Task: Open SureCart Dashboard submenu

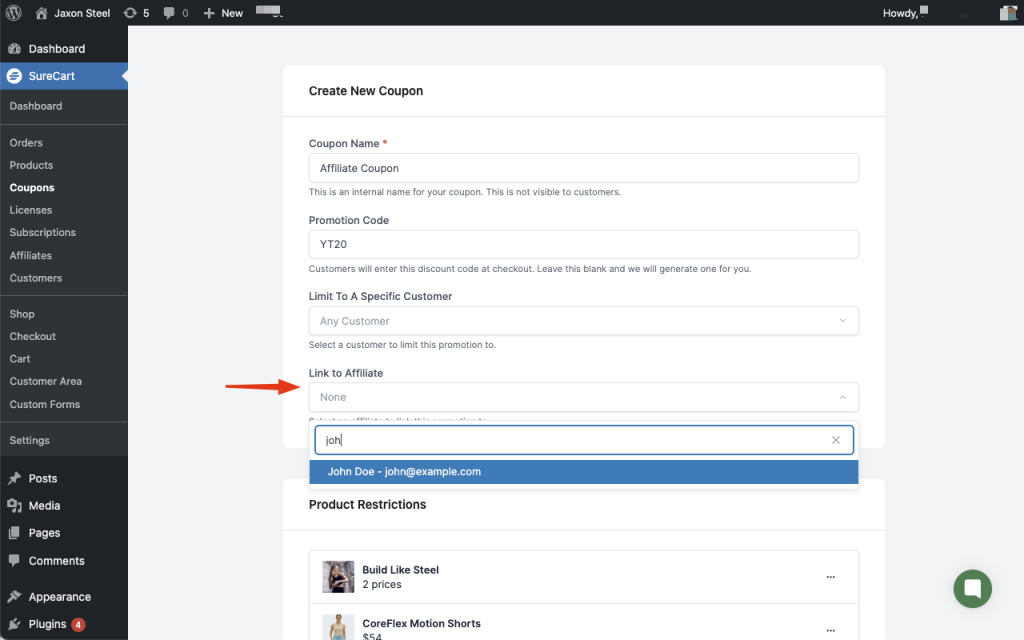Action: coord(36,106)
